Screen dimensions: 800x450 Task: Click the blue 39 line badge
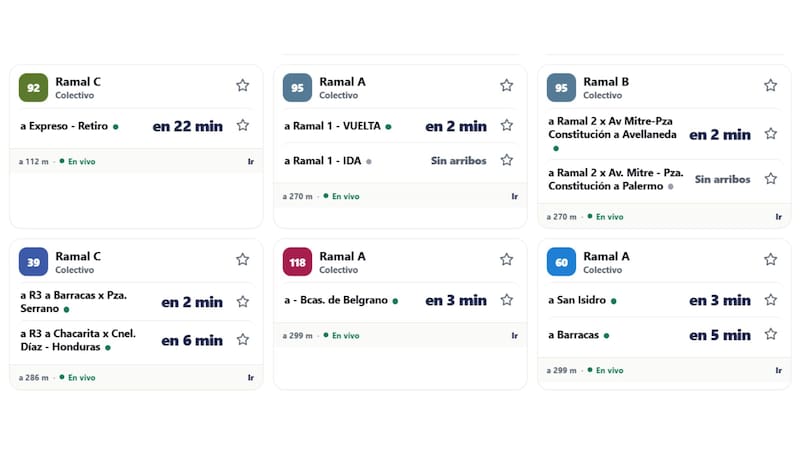click(33, 262)
